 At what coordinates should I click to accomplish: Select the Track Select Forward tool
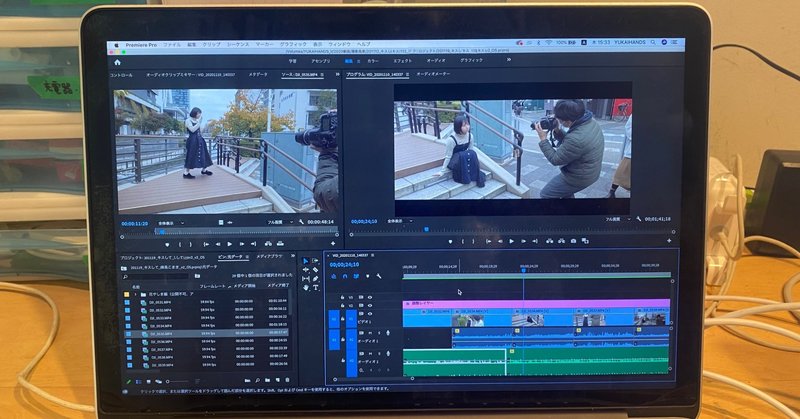click(315, 261)
